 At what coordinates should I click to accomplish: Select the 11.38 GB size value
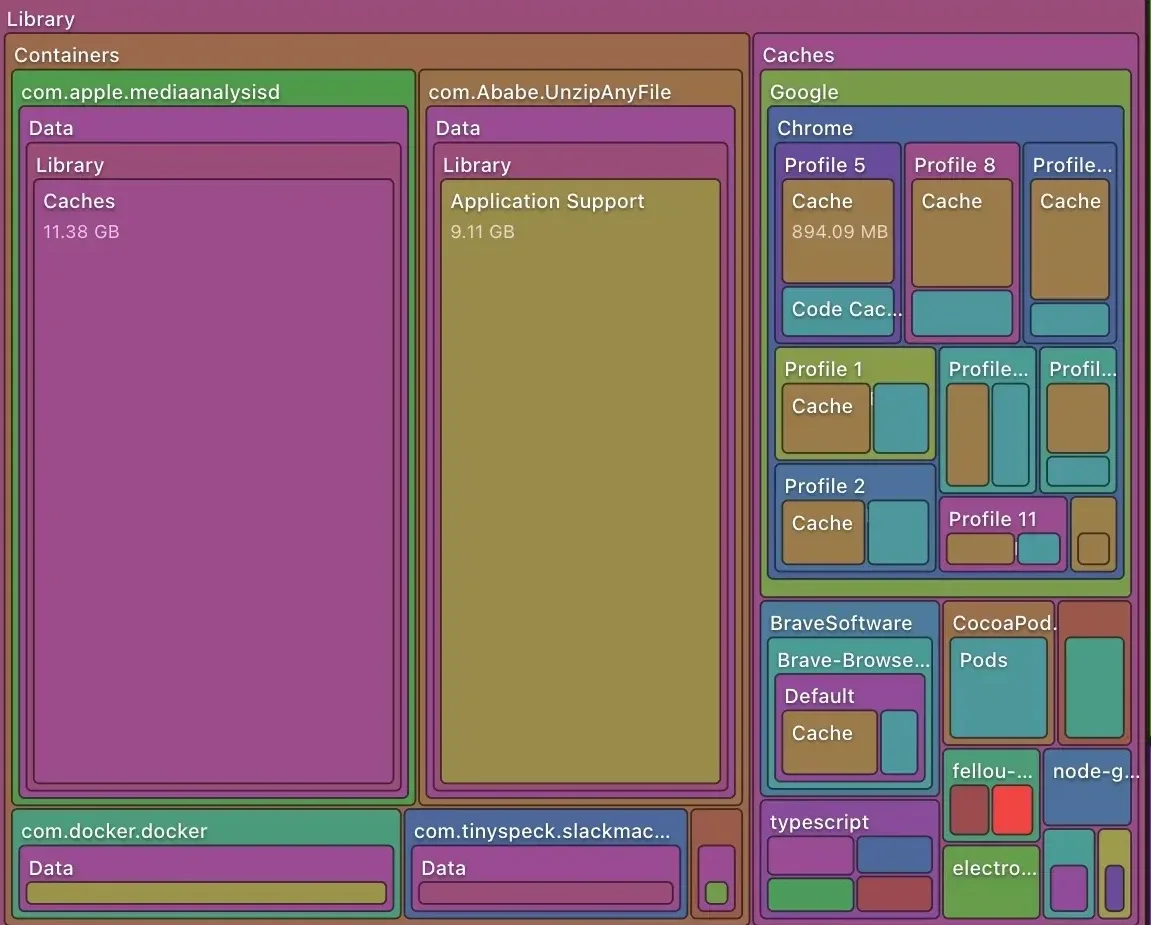[x=81, y=232]
